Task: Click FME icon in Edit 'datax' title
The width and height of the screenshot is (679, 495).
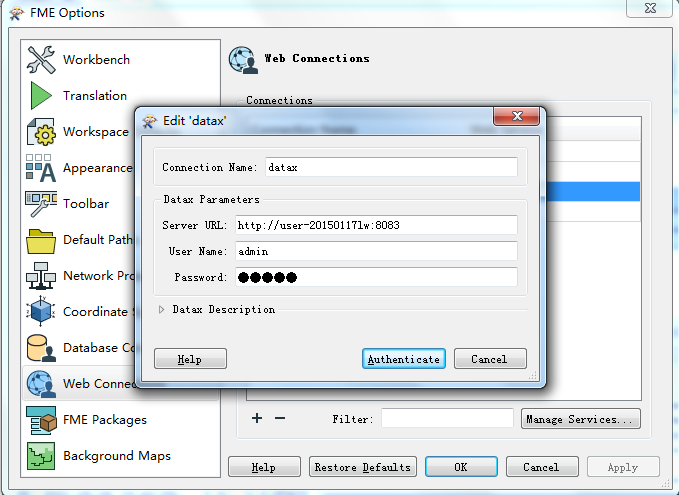Action: (x=150, y=121)
